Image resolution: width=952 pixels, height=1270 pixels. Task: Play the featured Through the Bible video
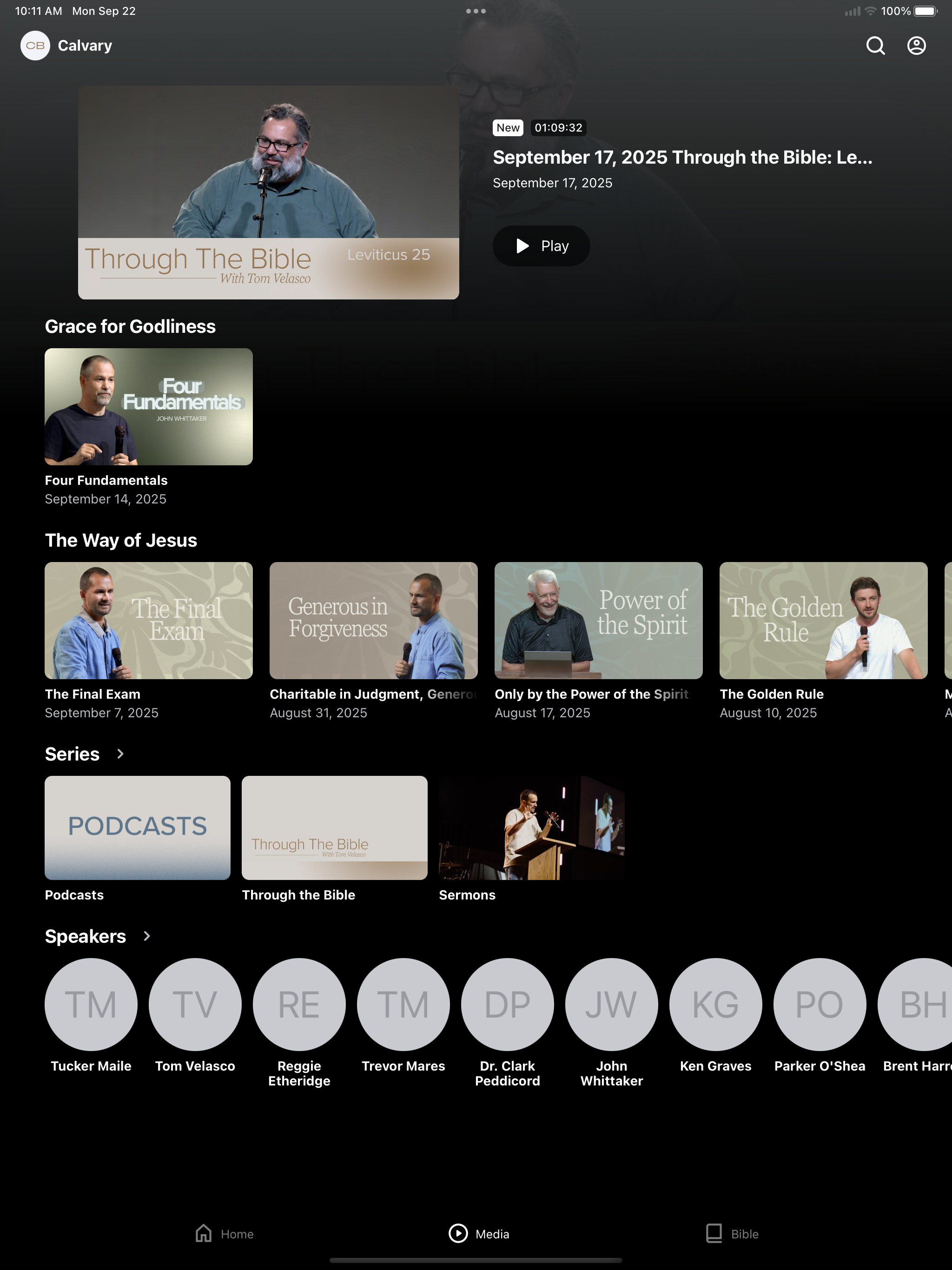[541, 246]
